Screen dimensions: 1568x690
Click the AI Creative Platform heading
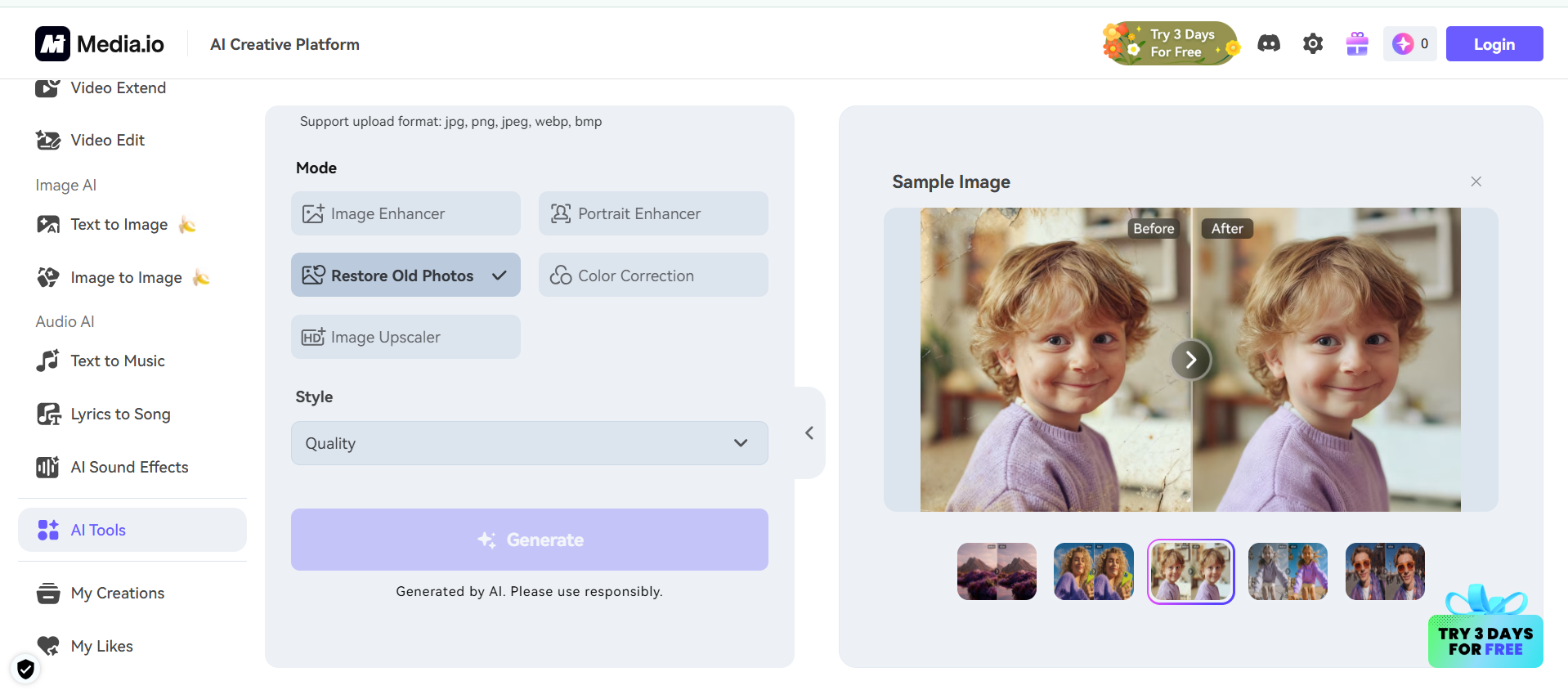coord(284,44)
